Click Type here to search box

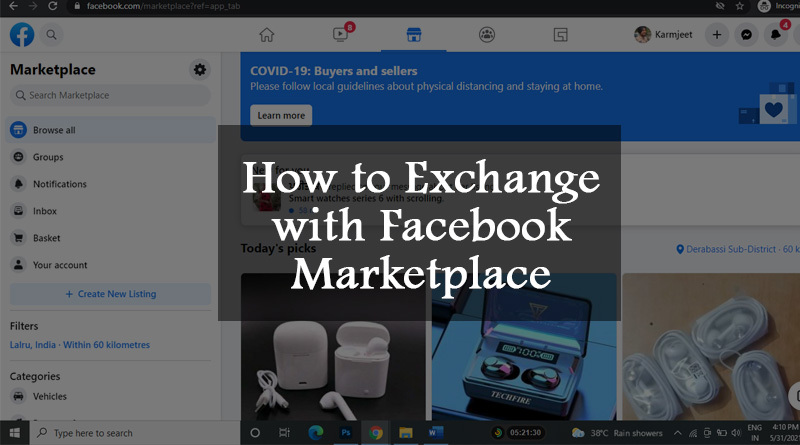coord(135,433)
